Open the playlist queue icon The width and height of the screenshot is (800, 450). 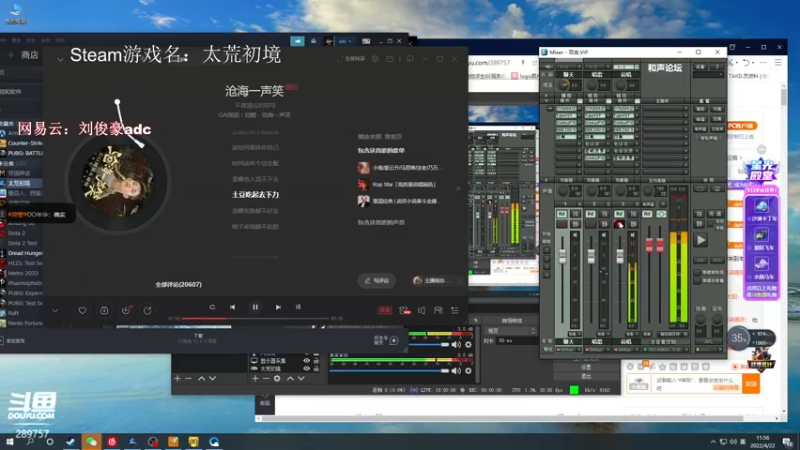click(x=455, y=310)
